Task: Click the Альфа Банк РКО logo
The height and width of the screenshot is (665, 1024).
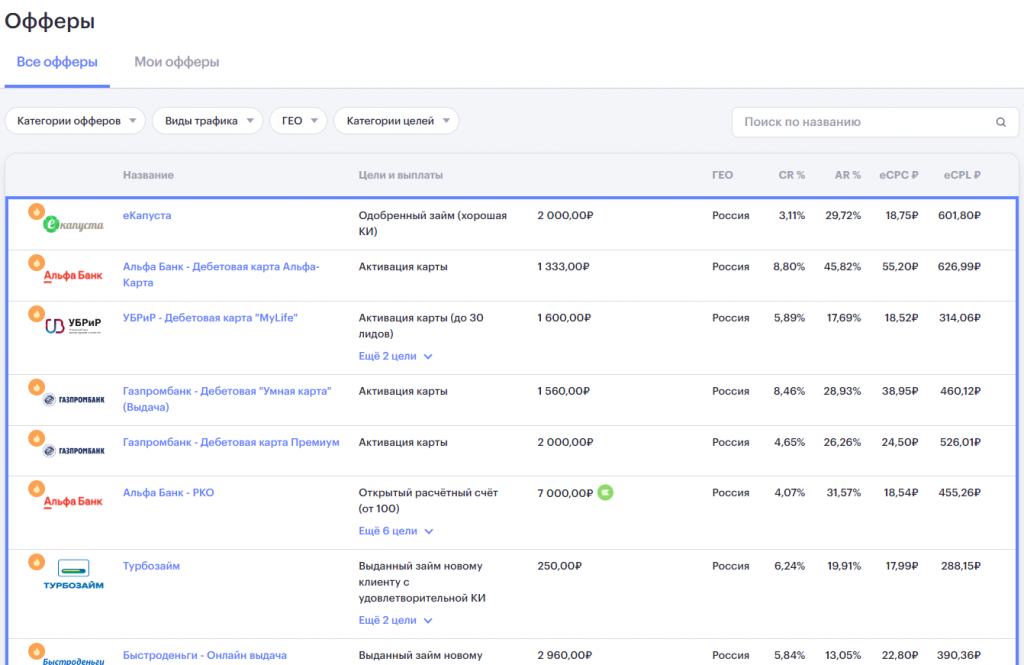Action: tap(73, 502)
